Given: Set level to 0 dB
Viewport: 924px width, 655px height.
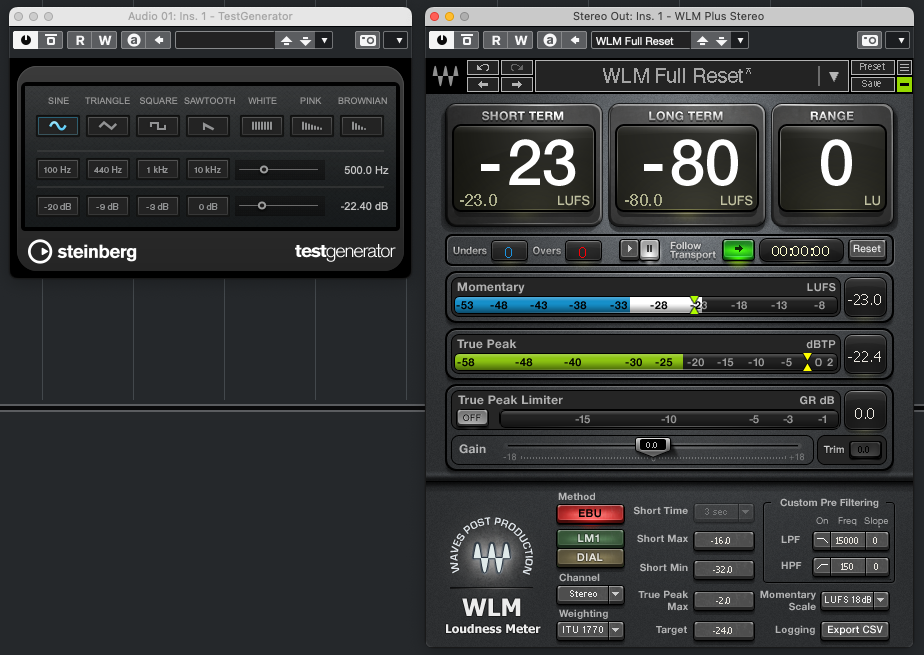Looking at the screenshot, I should click(x=207, y=206).
